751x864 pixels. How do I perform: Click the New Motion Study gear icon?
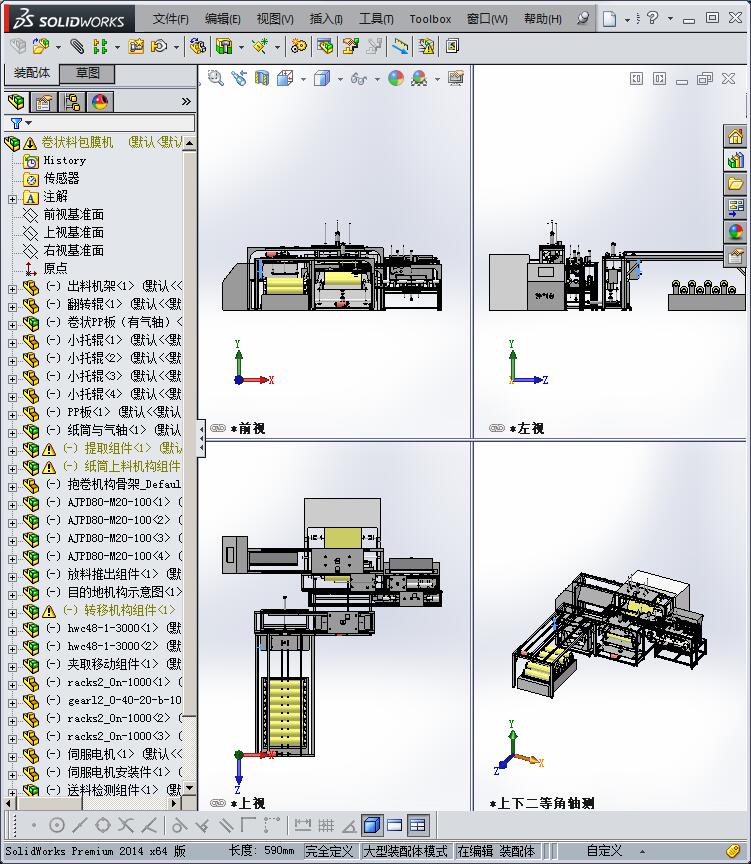[x=299, y=46]
